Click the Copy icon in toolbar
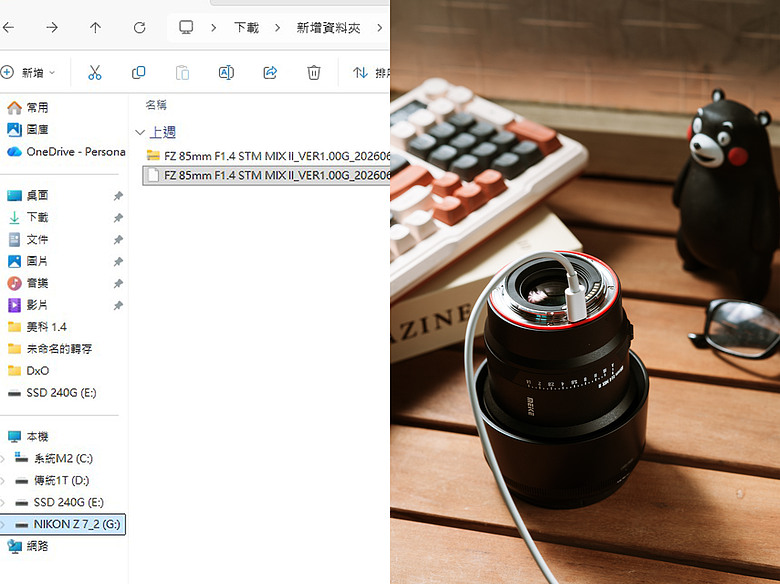The image size is (780, 584). point(138,73)
